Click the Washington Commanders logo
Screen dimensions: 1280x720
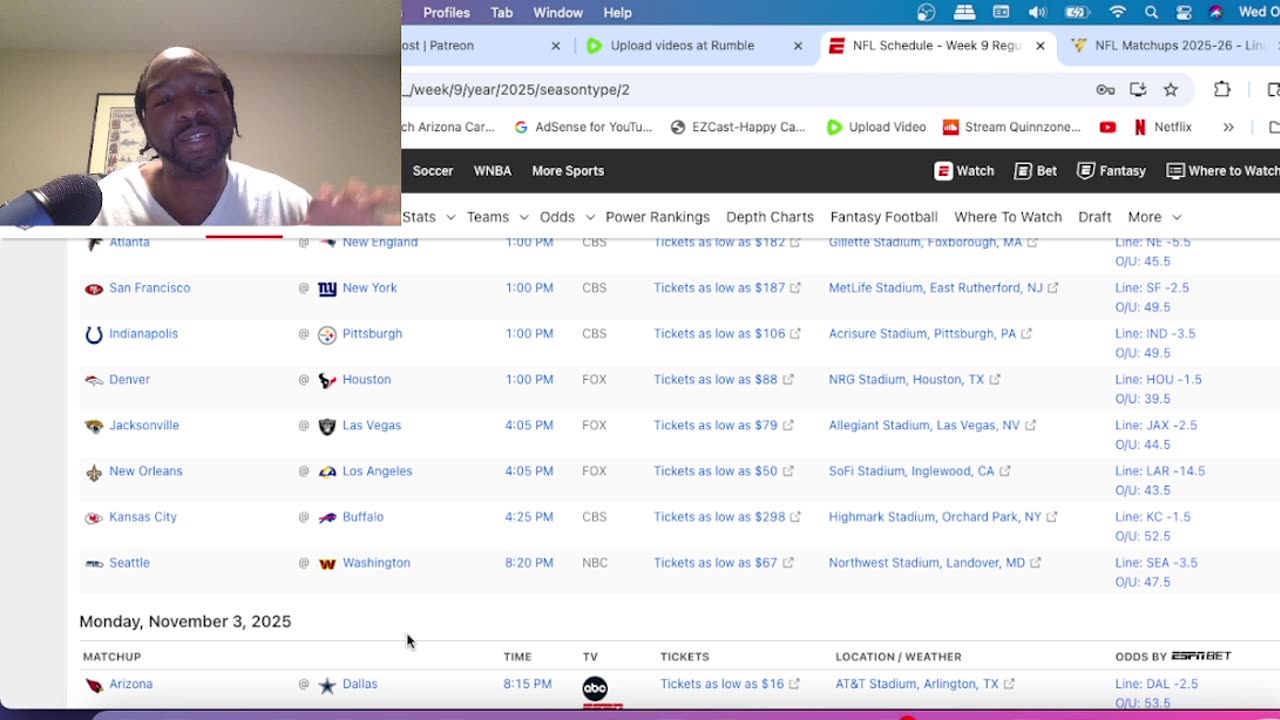(327, 564)
